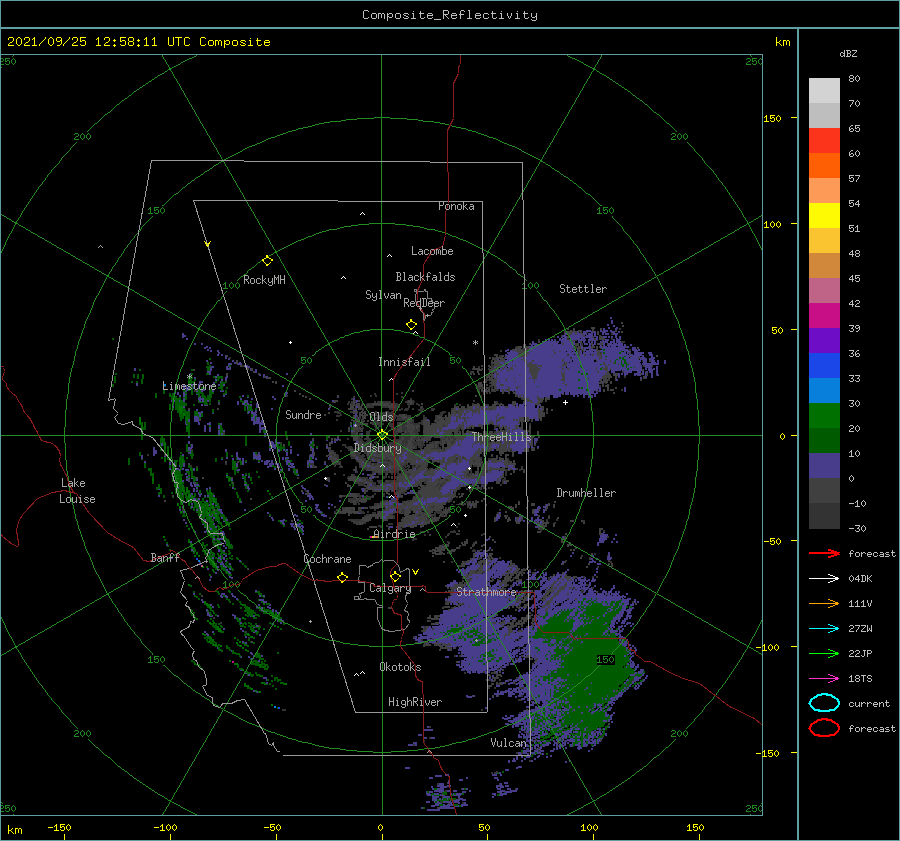
Task: Click the dark orange 60 dBZ swatch
Action: [x=824, y=166]
